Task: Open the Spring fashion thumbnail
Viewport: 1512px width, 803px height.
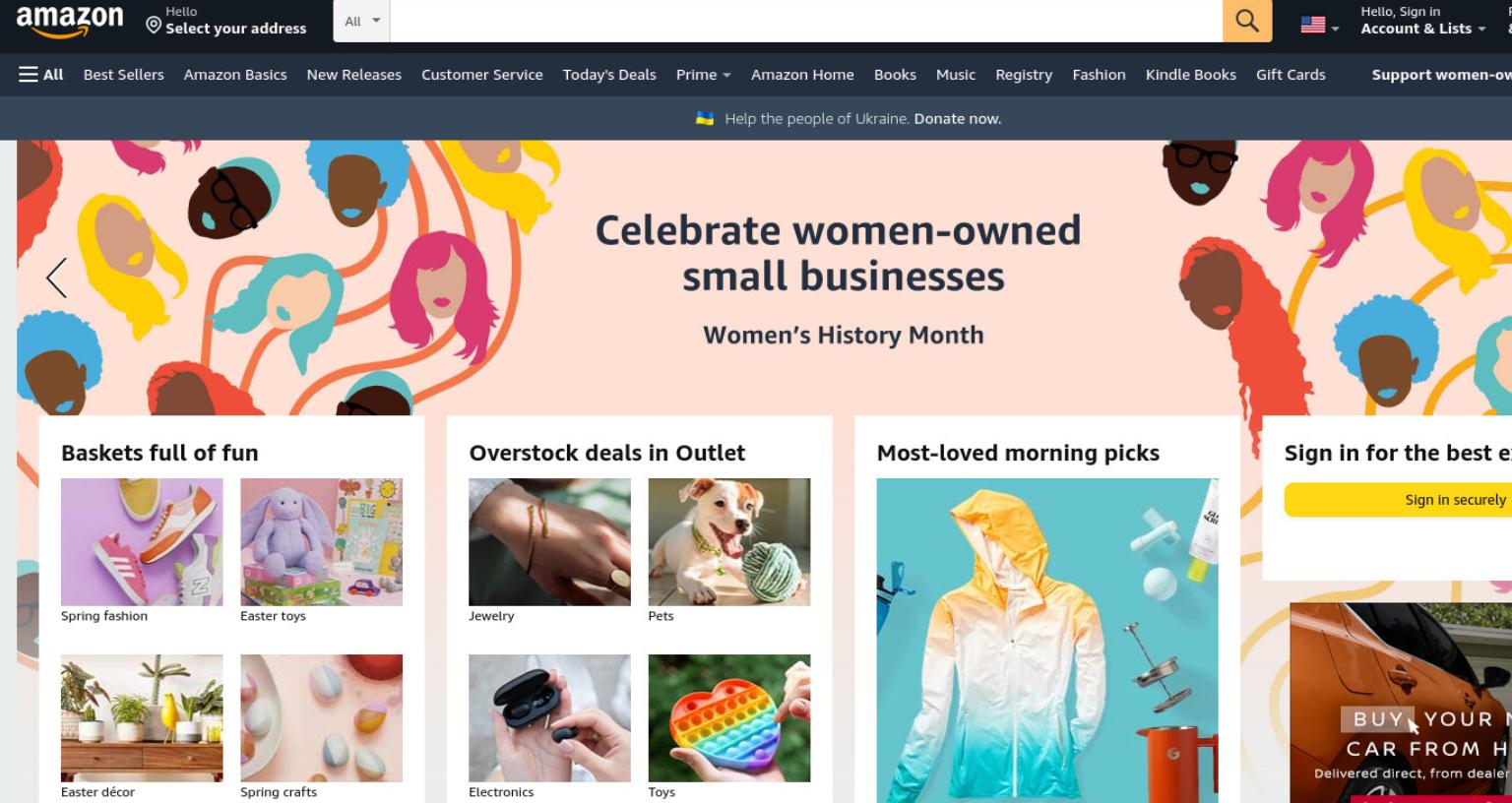Action: (142, 542)
